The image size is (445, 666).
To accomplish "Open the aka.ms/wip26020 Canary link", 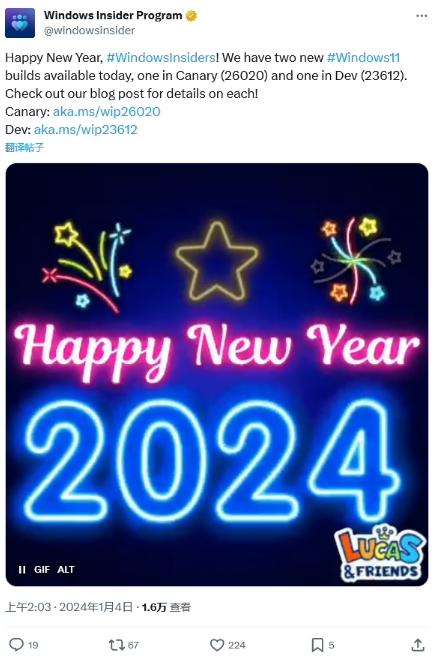I will (x=107, y=112).
